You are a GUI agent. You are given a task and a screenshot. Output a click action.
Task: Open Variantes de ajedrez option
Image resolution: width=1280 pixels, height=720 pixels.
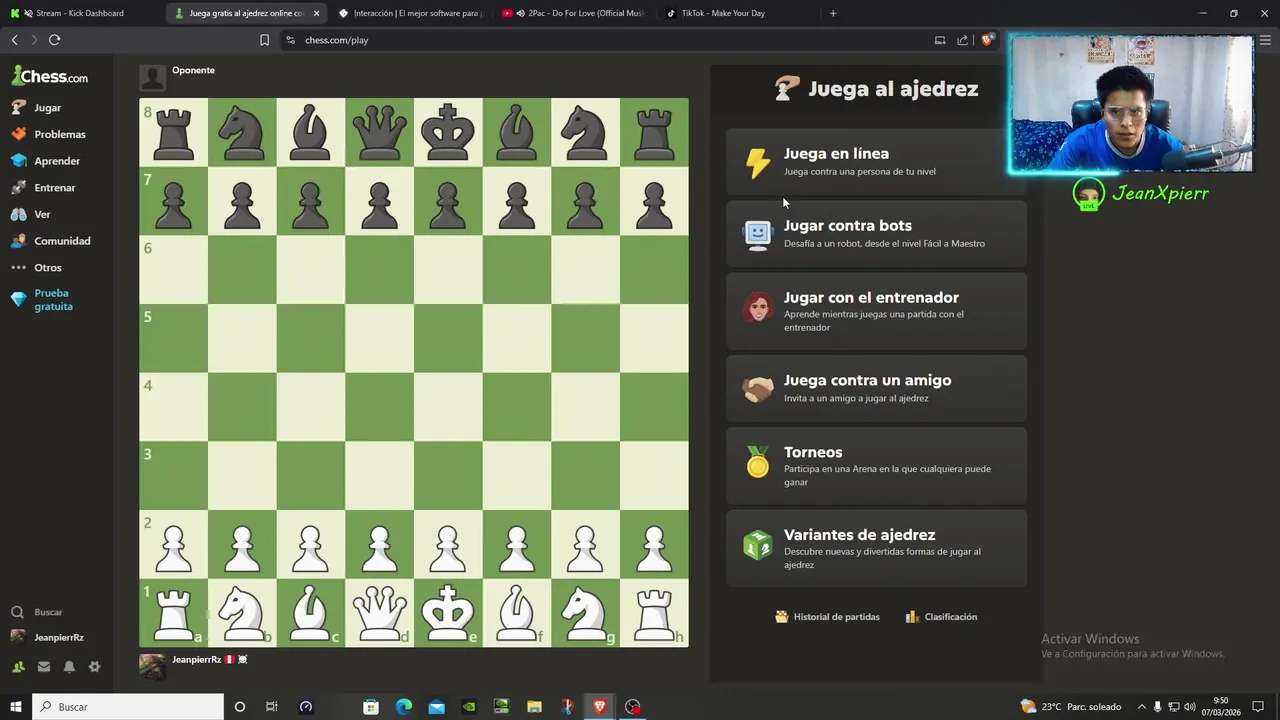coord(876,548)
